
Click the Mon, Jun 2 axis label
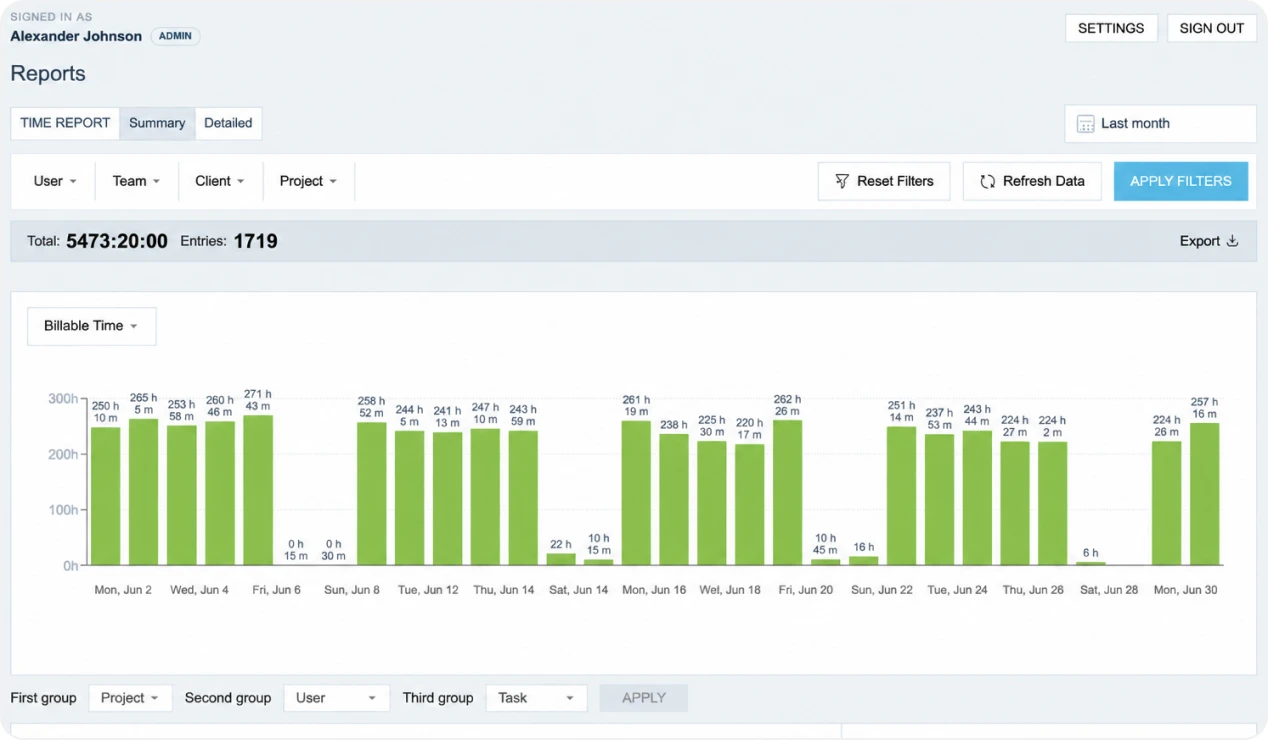[123, 590]
